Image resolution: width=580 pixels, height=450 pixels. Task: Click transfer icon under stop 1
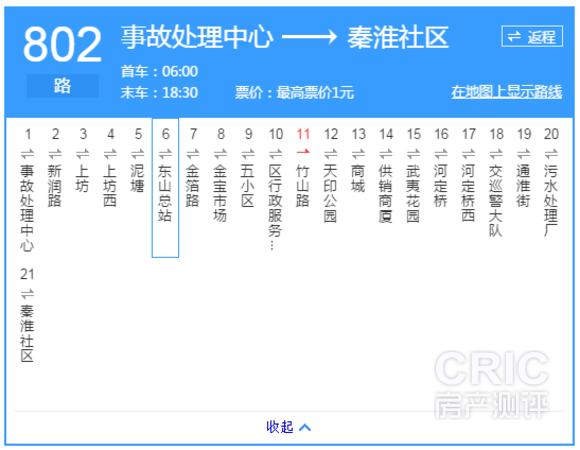tap(27, 153)
